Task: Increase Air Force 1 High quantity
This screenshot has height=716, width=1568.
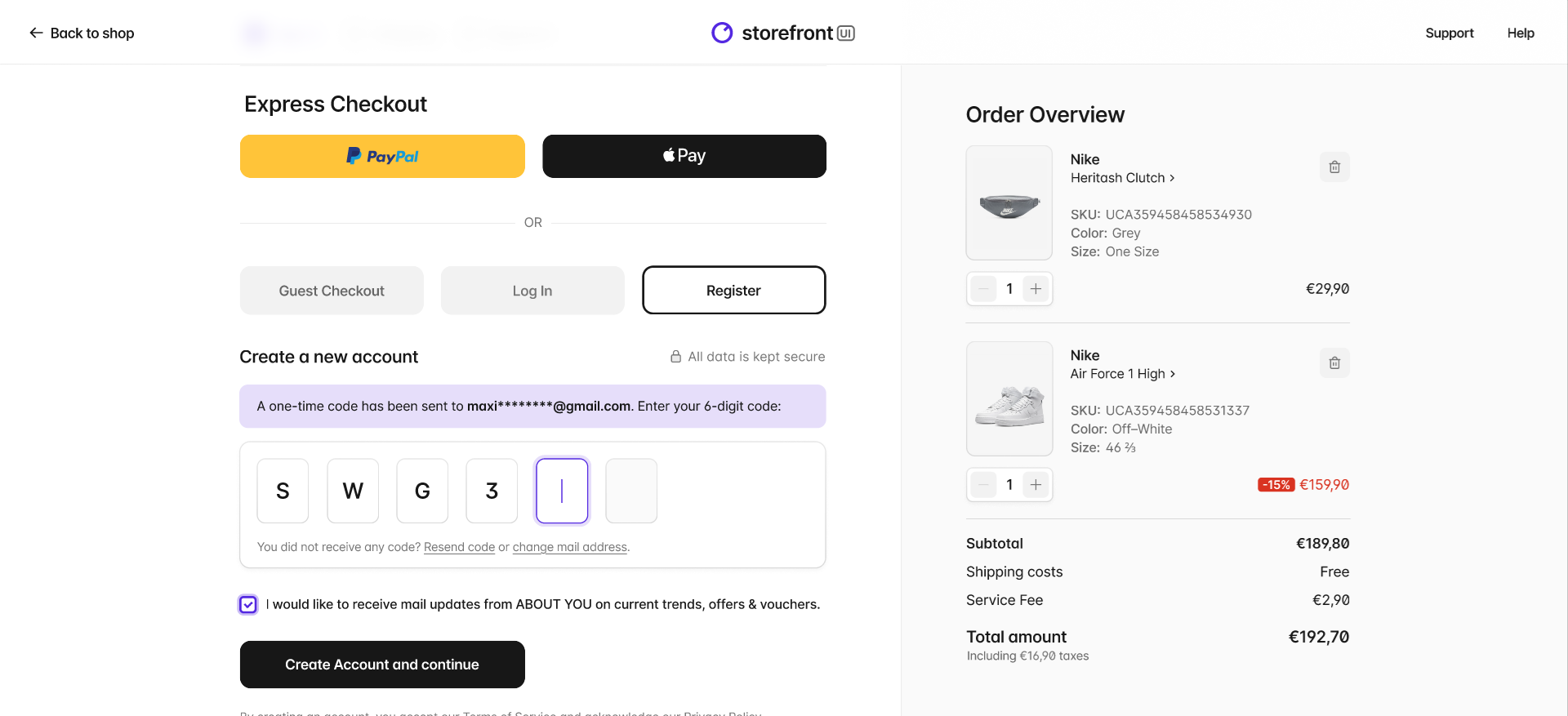Action: pyautogui.click(x=1036, y=485)
